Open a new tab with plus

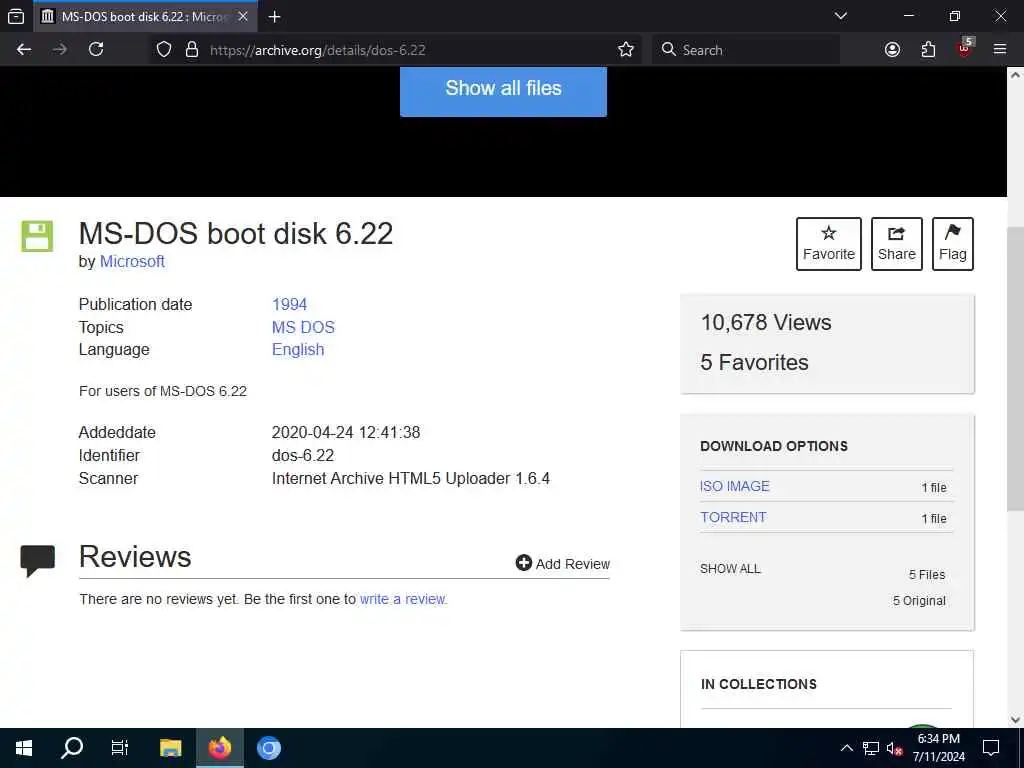click(x=274, y=17)
